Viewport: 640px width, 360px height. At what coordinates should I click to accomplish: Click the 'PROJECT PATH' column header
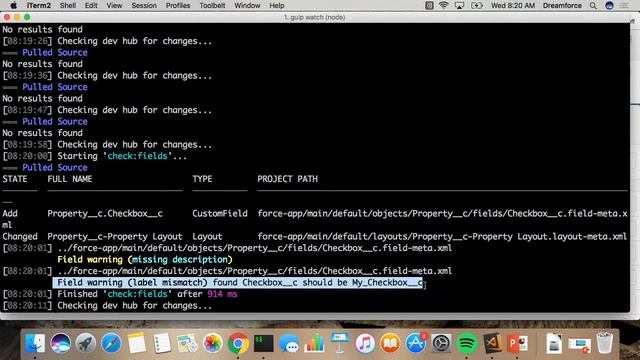click(x=287, y=179)
